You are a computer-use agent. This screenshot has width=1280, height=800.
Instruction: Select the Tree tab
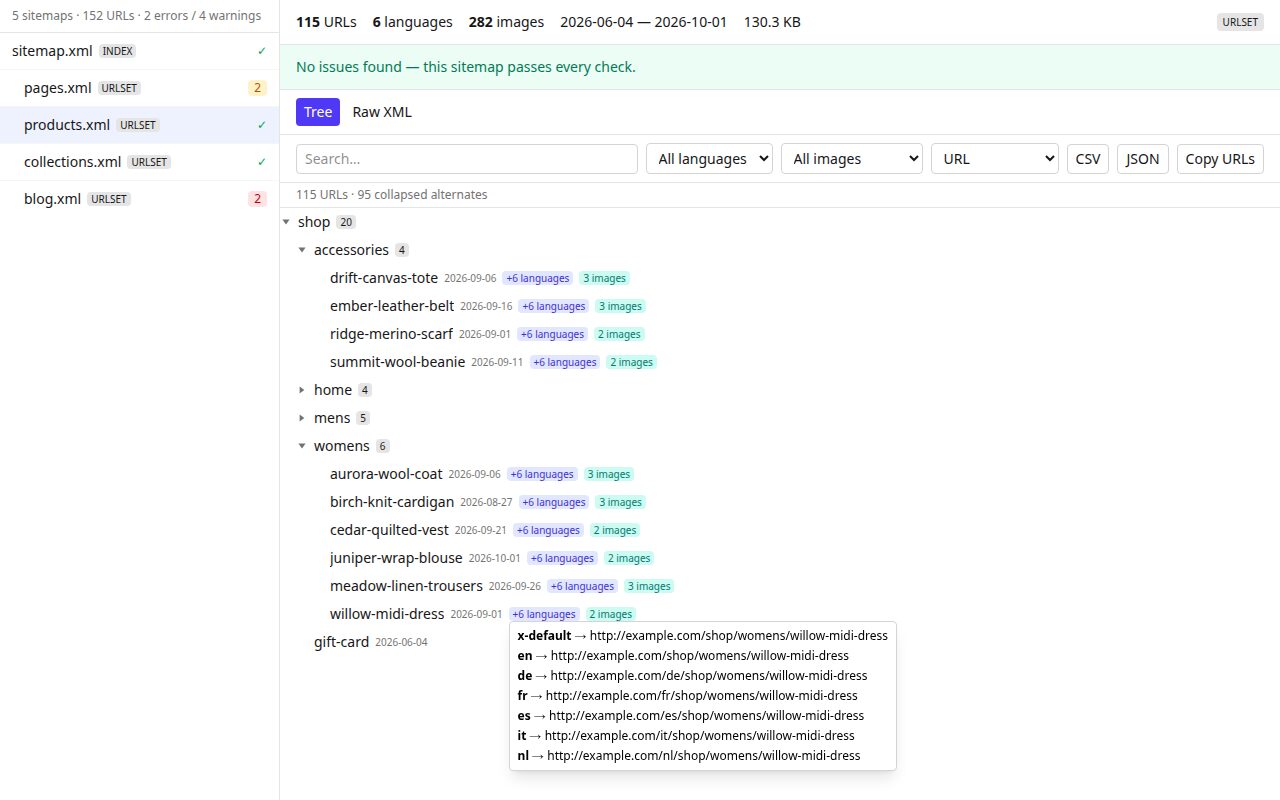318,112
